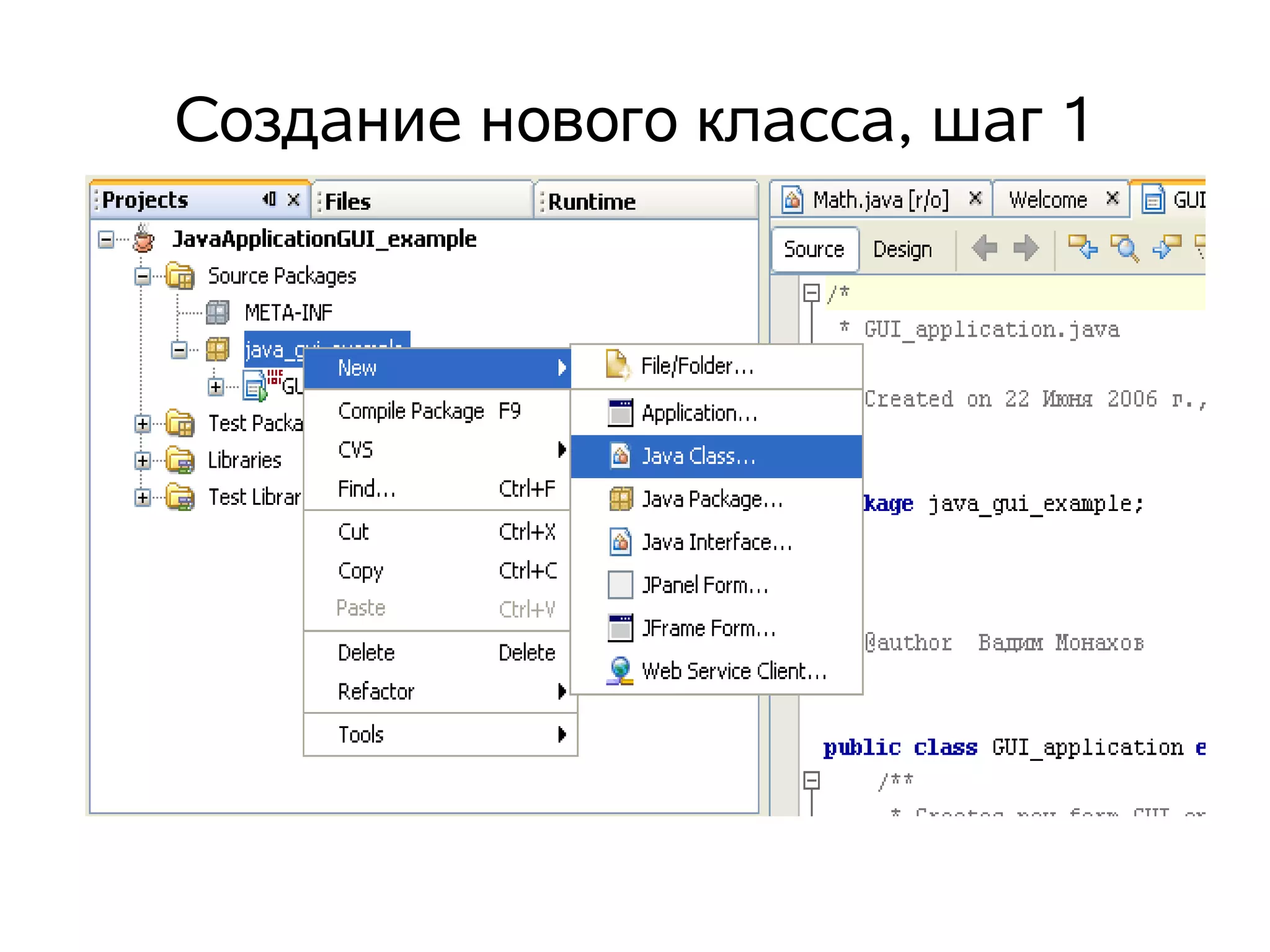Open the Welcome editor tab

[x=1061, y=199]
